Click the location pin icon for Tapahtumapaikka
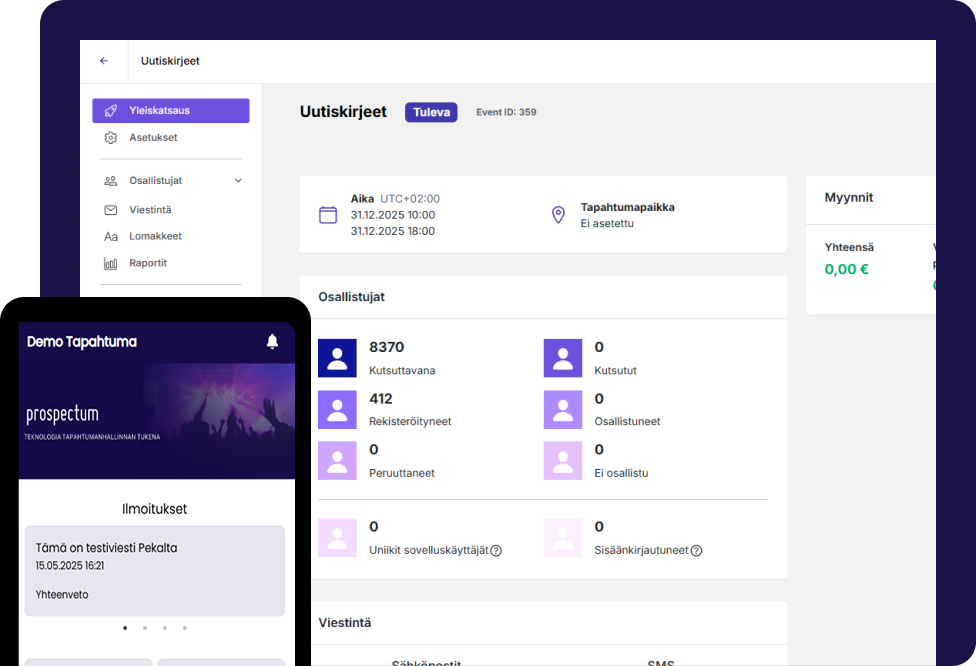 pos(558,215)
